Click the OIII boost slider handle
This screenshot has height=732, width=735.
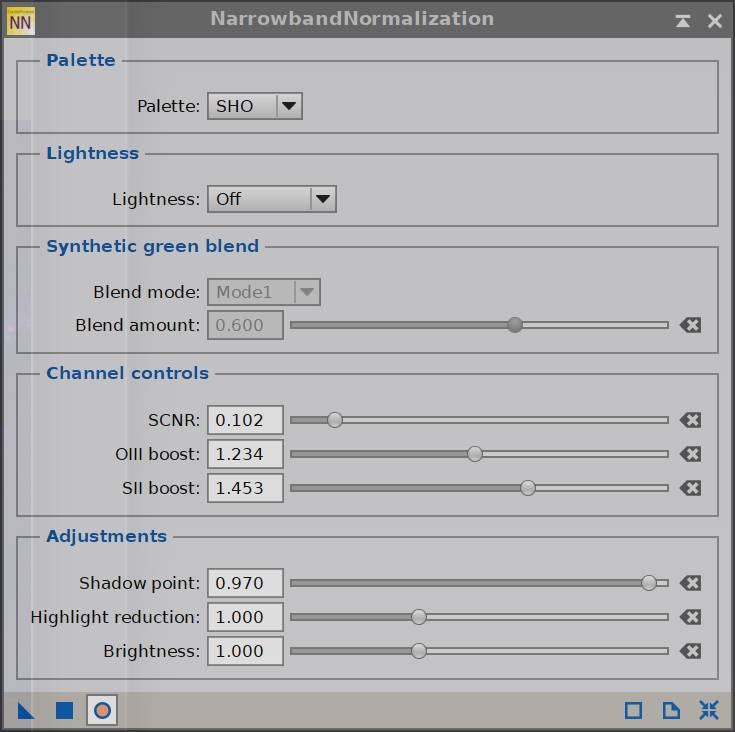tap(475, 454)
